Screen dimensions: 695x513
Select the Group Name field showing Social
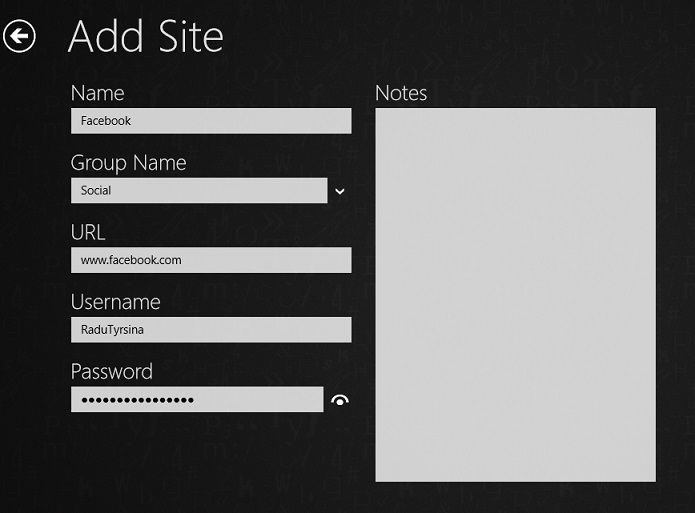click(199, 191)
